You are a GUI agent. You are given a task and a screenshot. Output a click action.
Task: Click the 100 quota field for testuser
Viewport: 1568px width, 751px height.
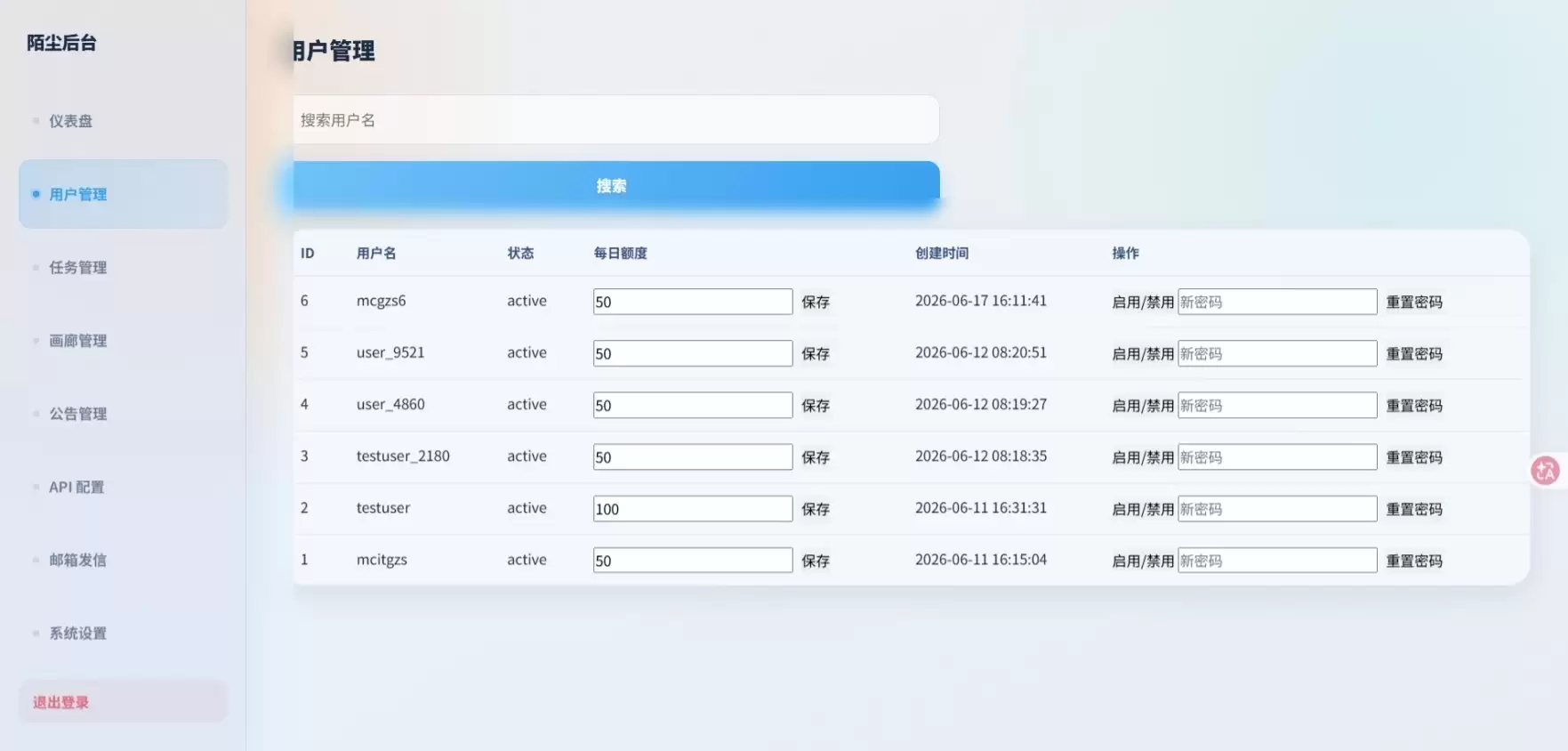click(x=693, y=508)
